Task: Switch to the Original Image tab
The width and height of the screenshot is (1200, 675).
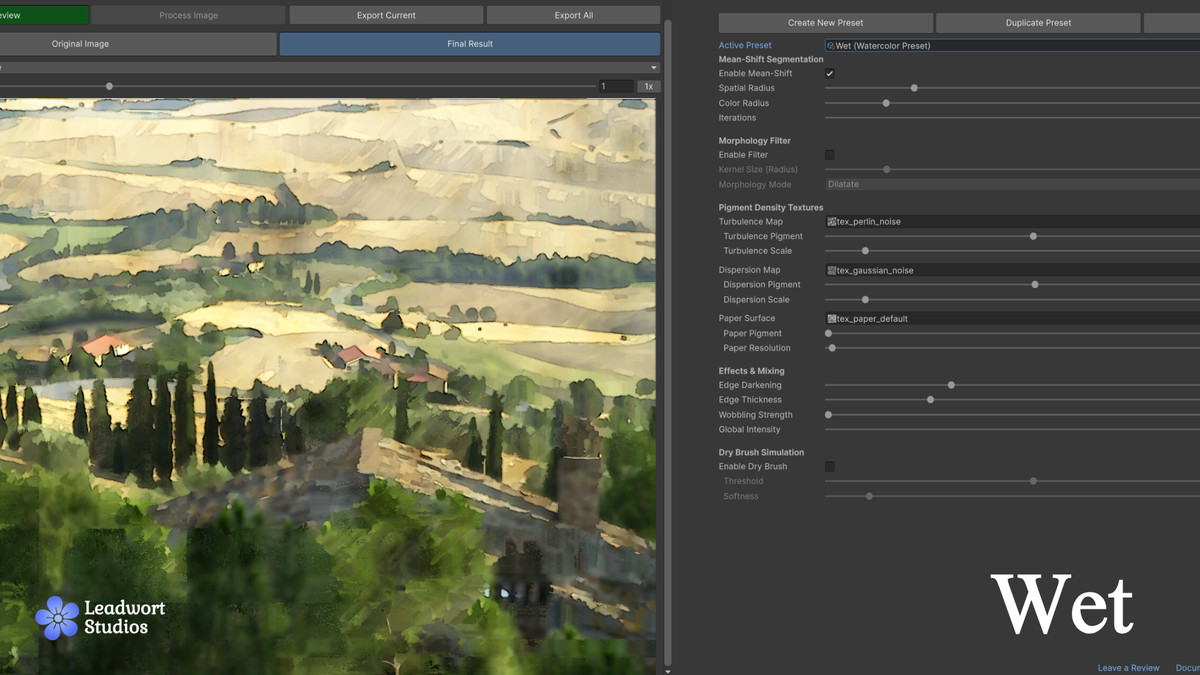Action: 137,44
